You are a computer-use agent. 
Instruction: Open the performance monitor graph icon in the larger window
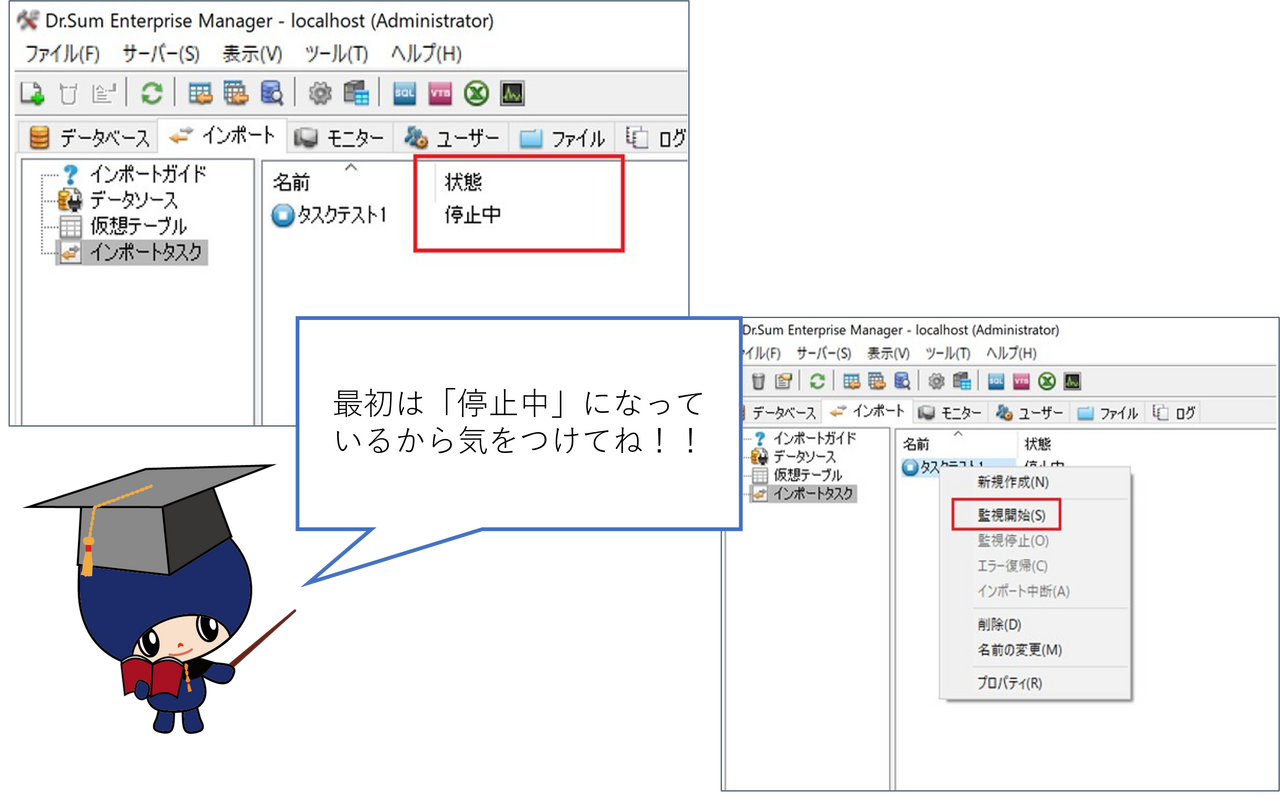pos(512,93)
